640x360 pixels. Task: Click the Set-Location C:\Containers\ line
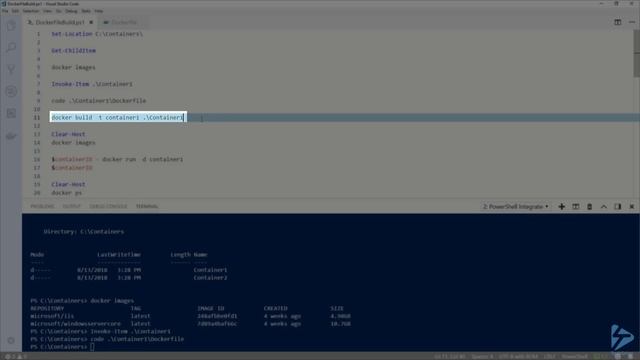(97, 34)
